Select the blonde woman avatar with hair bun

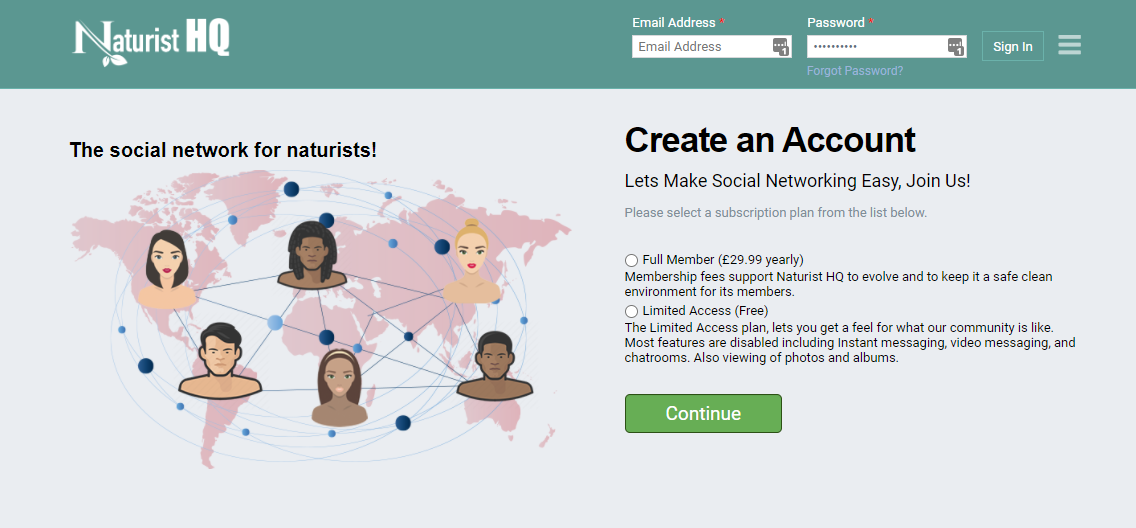coord(471,261)
